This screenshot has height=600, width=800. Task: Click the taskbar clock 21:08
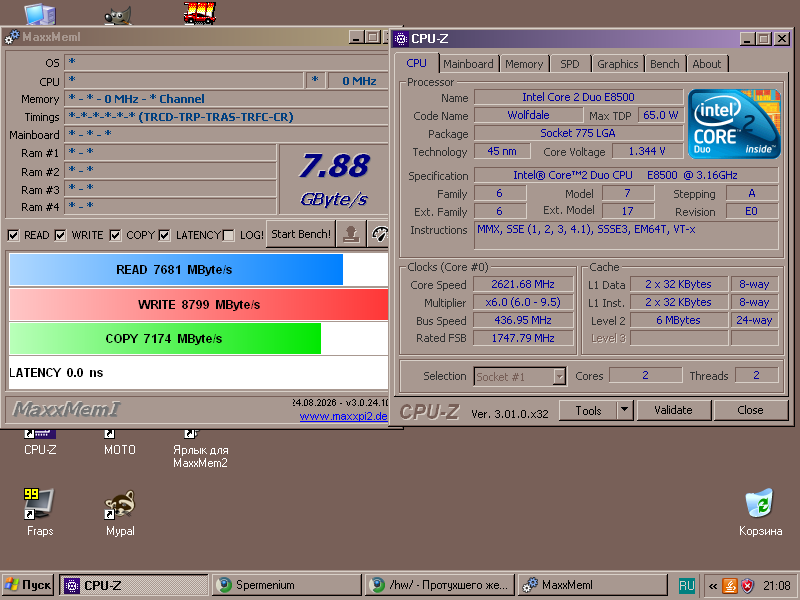point(777,586)
